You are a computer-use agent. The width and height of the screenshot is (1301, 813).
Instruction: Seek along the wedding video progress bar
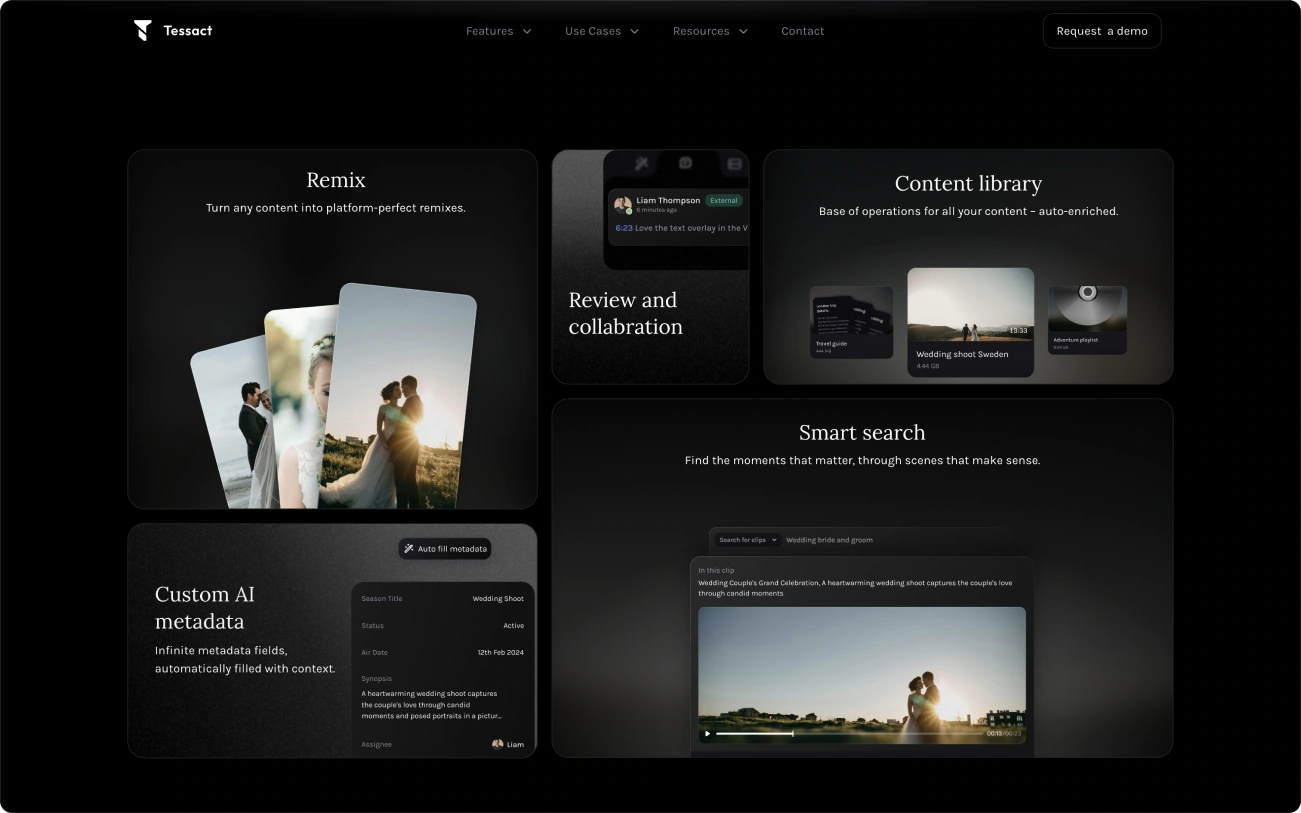(849, 734)
